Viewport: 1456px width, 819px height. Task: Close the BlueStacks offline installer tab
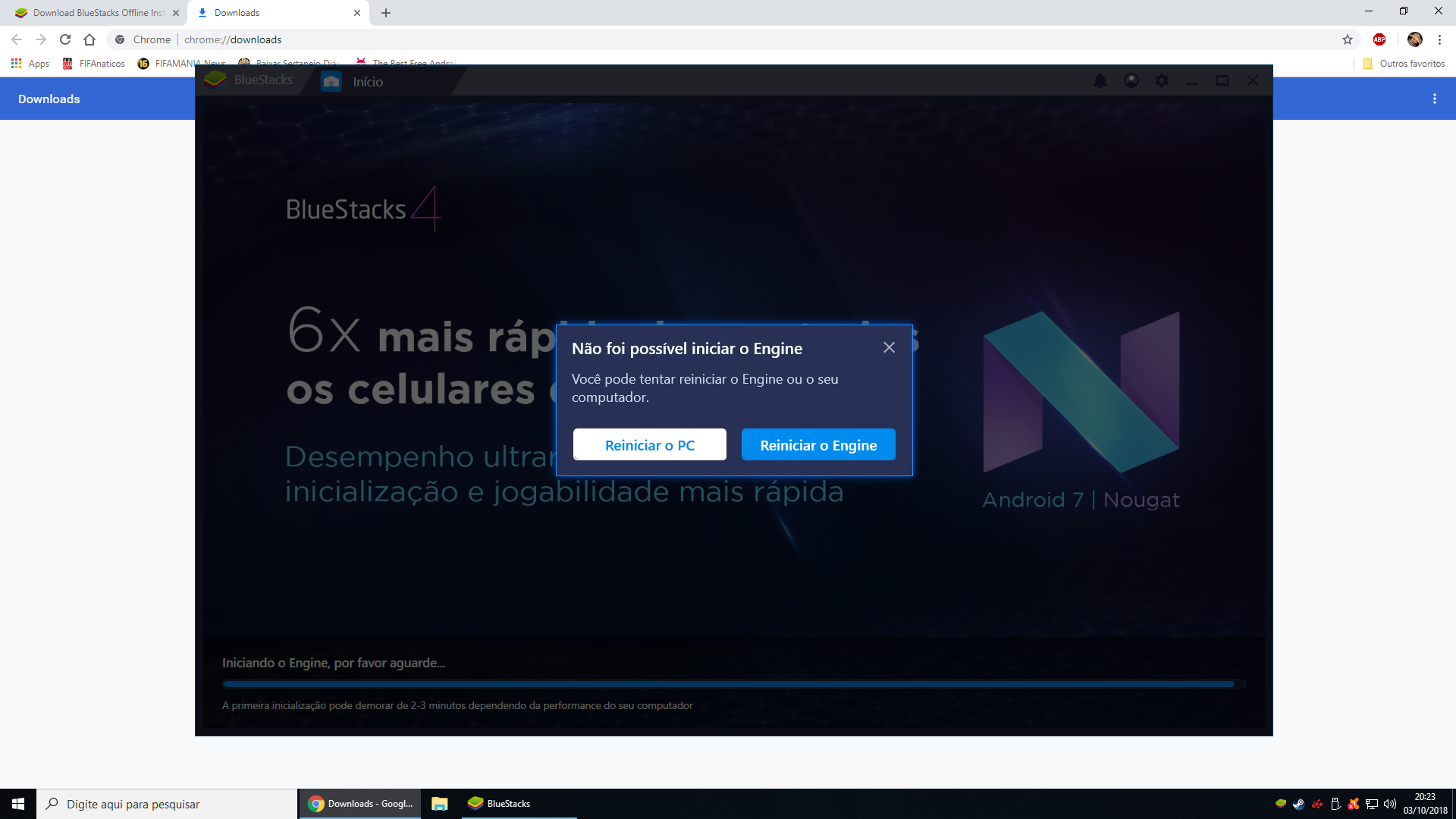[x=176, y=13]
